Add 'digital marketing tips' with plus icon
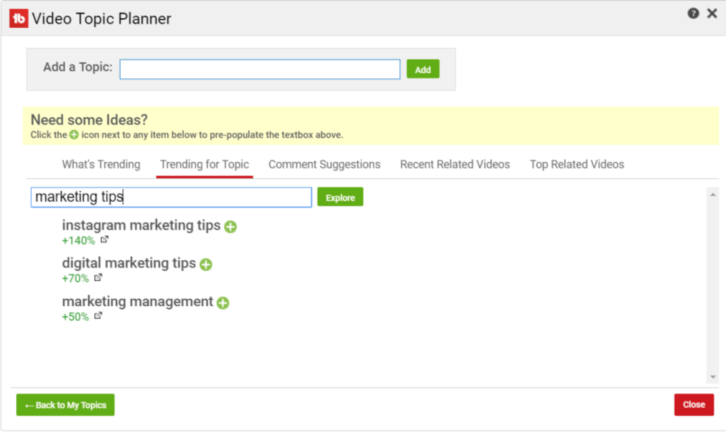Image resolution: width=726 pixels, height=434 pixels. (206, 265)
